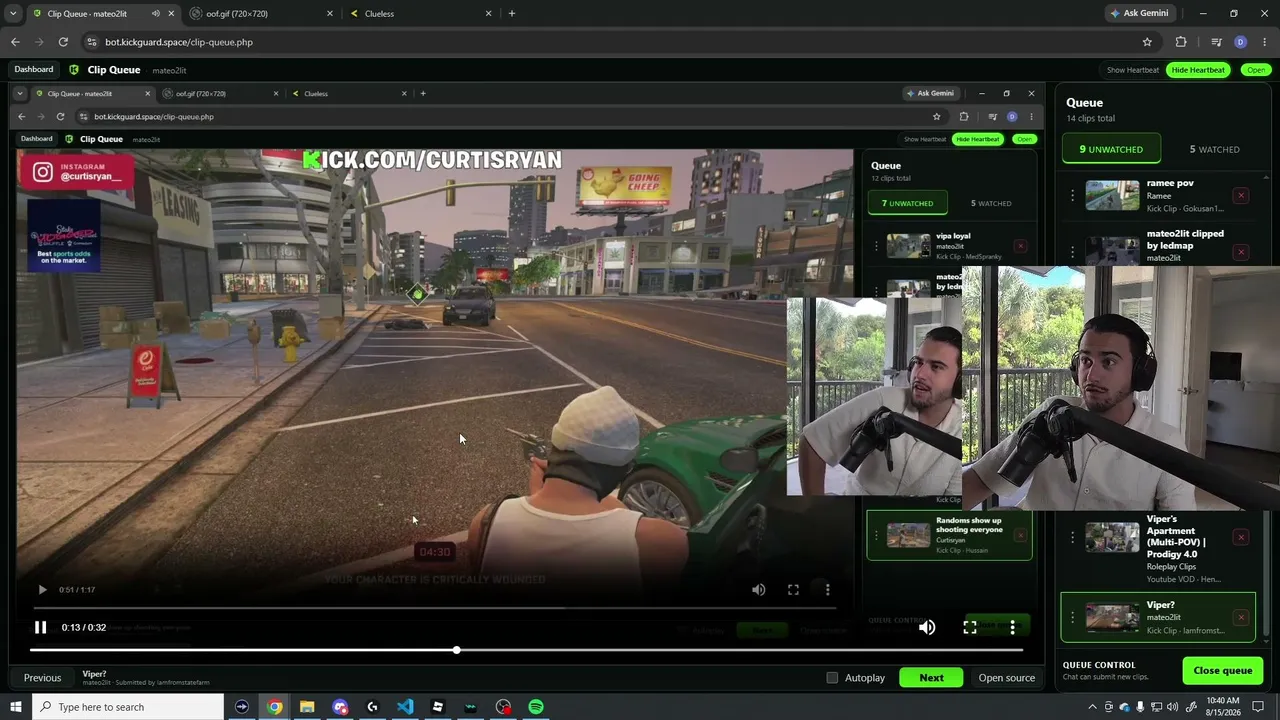Open the Windows Start menu
This screenshot has height=720, width=1280.
[x=16, y=707]
